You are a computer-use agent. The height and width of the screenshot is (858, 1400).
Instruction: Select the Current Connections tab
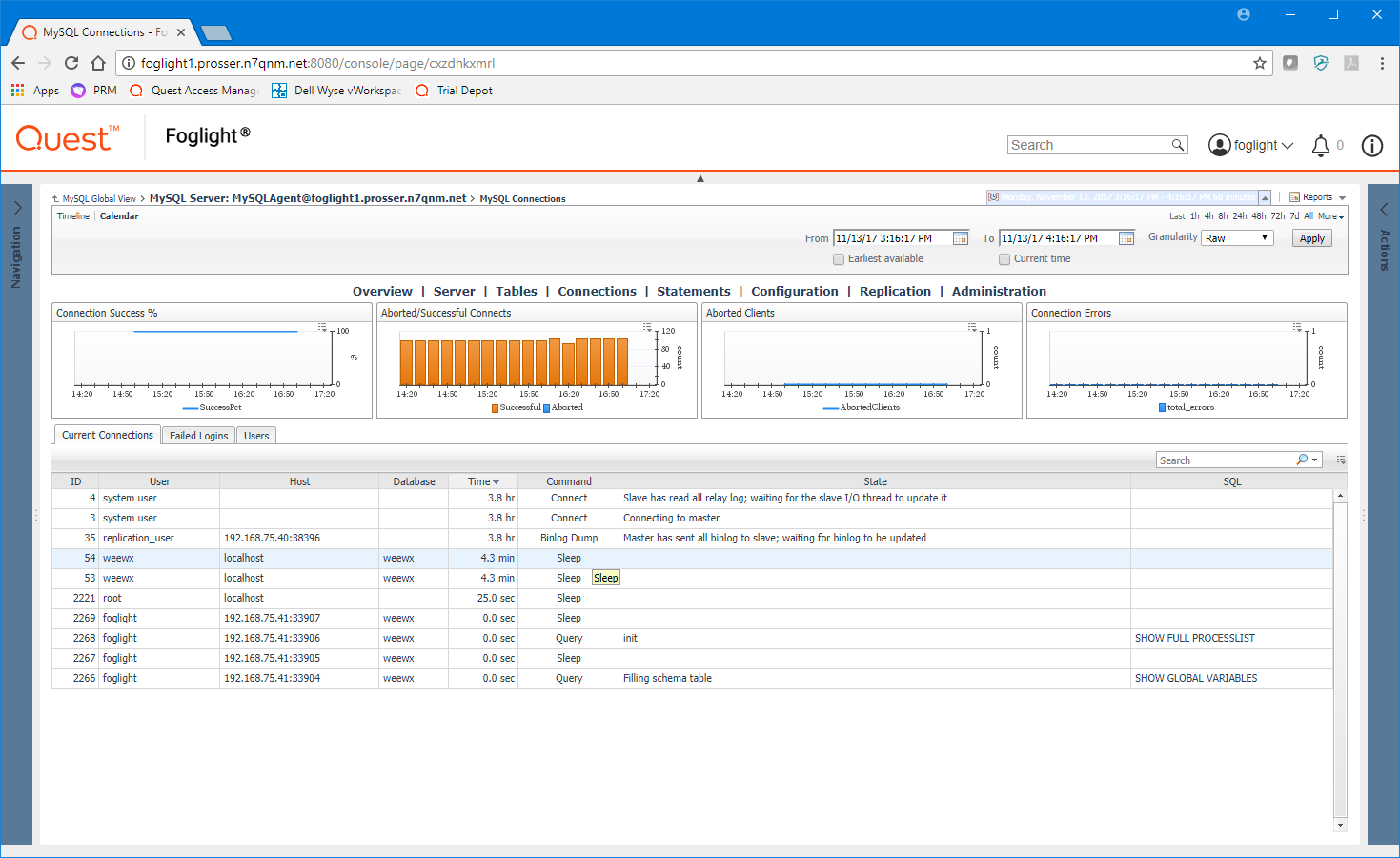pyautogui.click(x=108, y=435)
